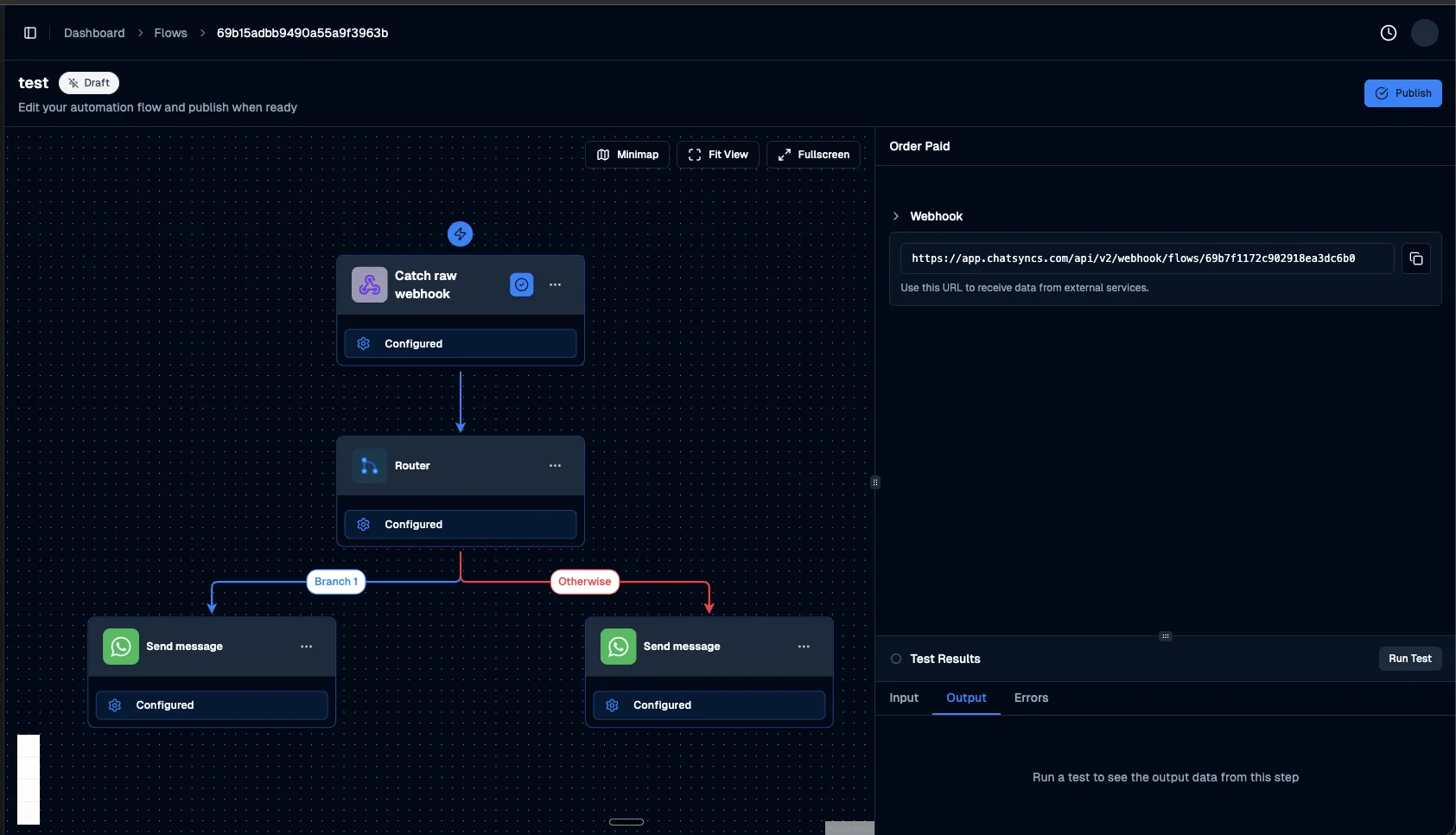
Task: Expand the Webhook section chevron
Action: pyautogui.click(x=895, y=216)
